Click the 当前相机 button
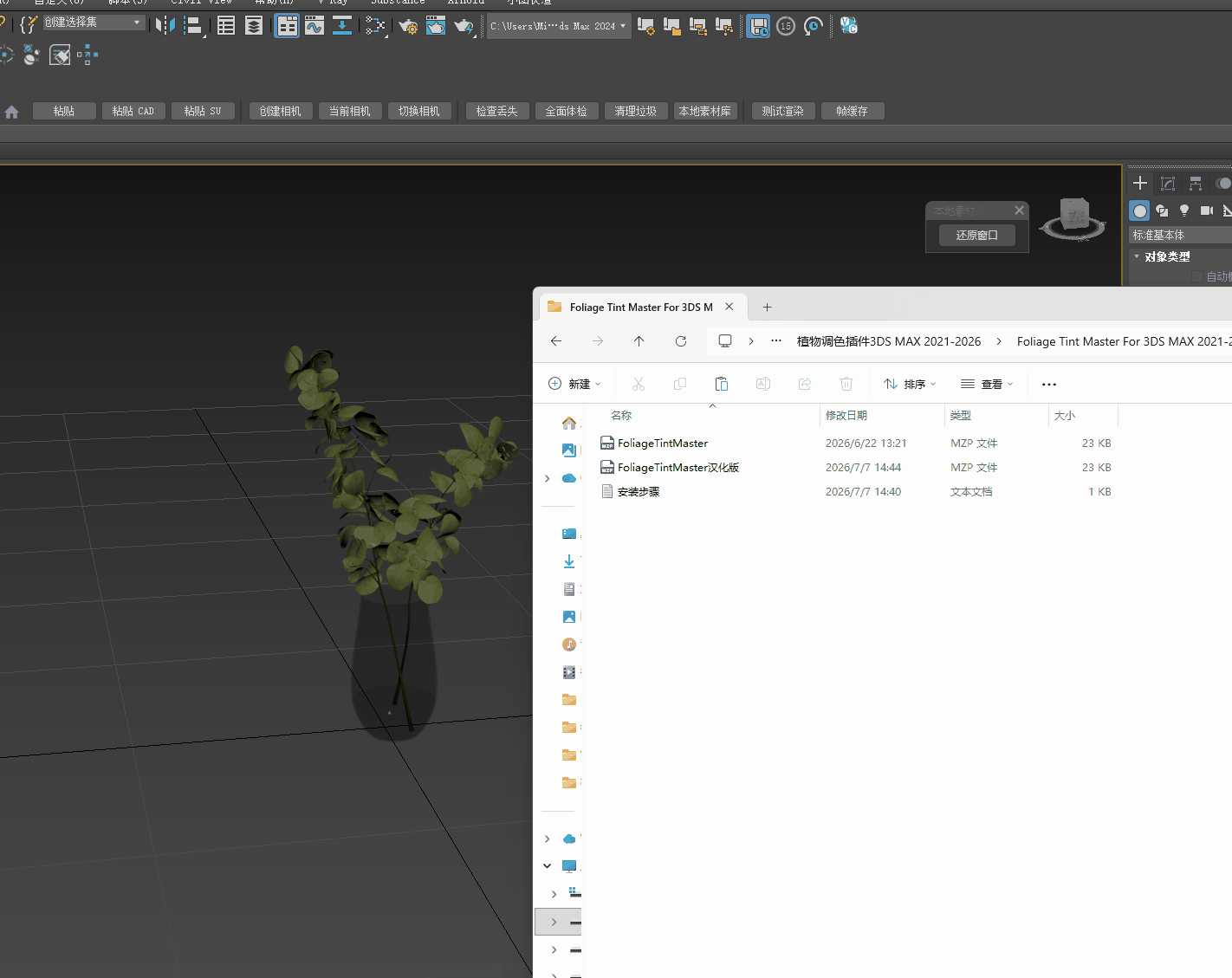 tap(350, 111)
